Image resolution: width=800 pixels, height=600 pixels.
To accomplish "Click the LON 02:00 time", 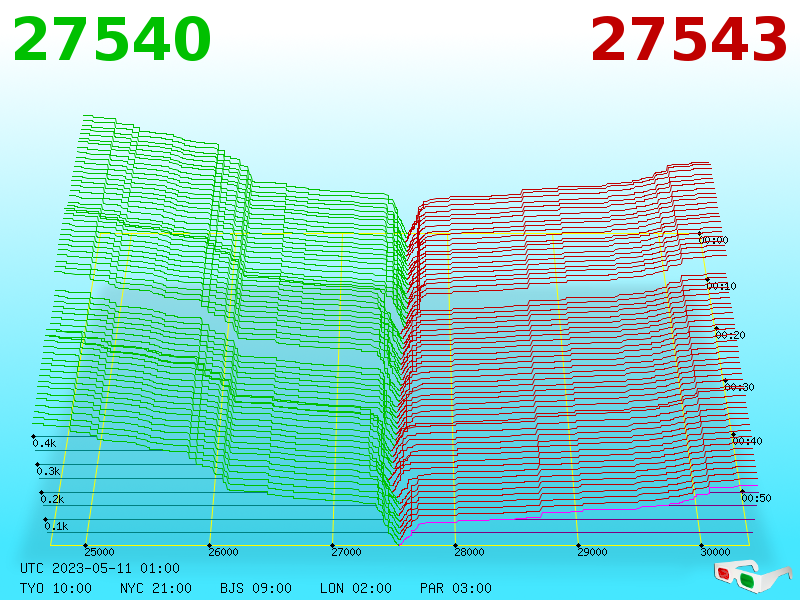I will (356, 588).
